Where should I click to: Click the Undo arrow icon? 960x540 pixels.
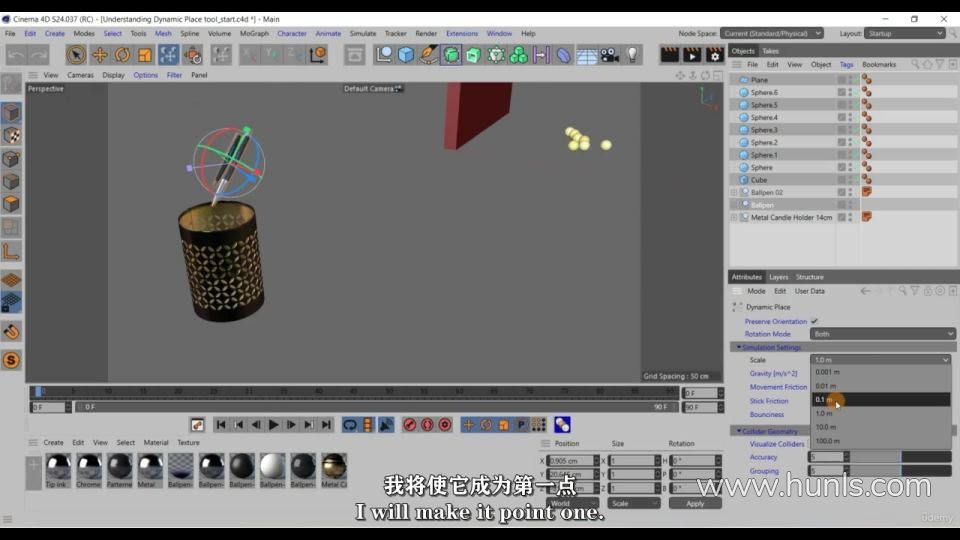(x=16, y=55)
